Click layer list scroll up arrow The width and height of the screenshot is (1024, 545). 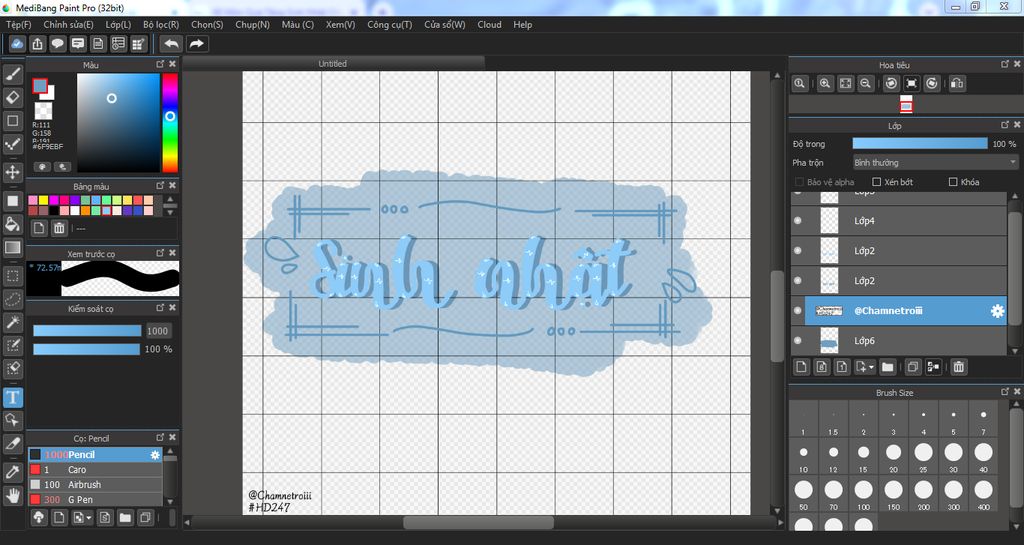pos(1015,196)
